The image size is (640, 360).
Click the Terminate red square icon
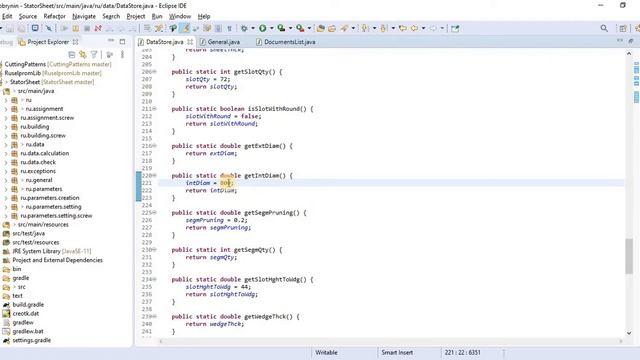87,28
